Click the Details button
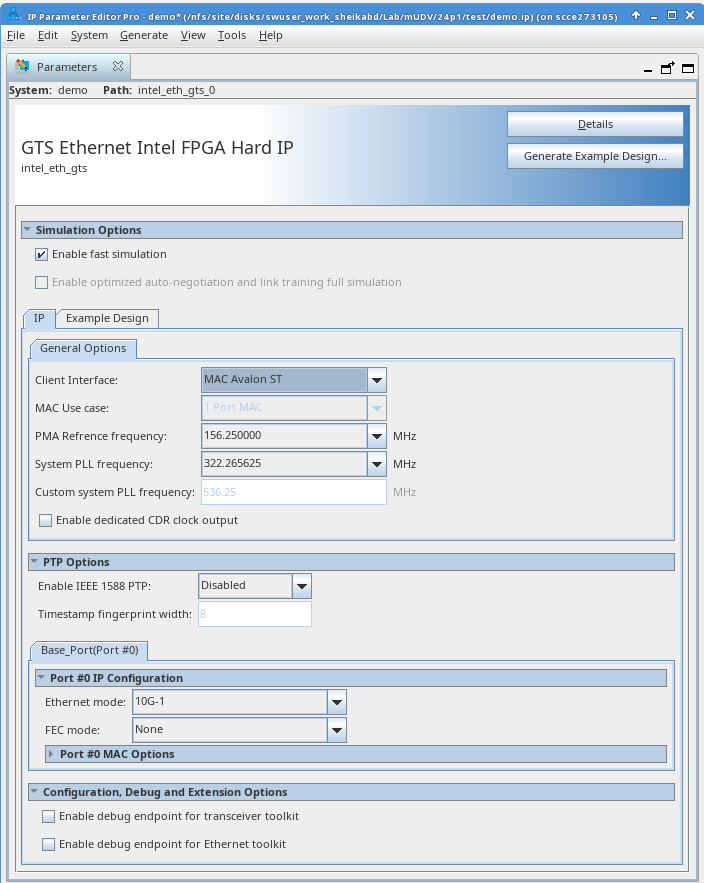Screen dimensions: 704x883 [595, 124]
